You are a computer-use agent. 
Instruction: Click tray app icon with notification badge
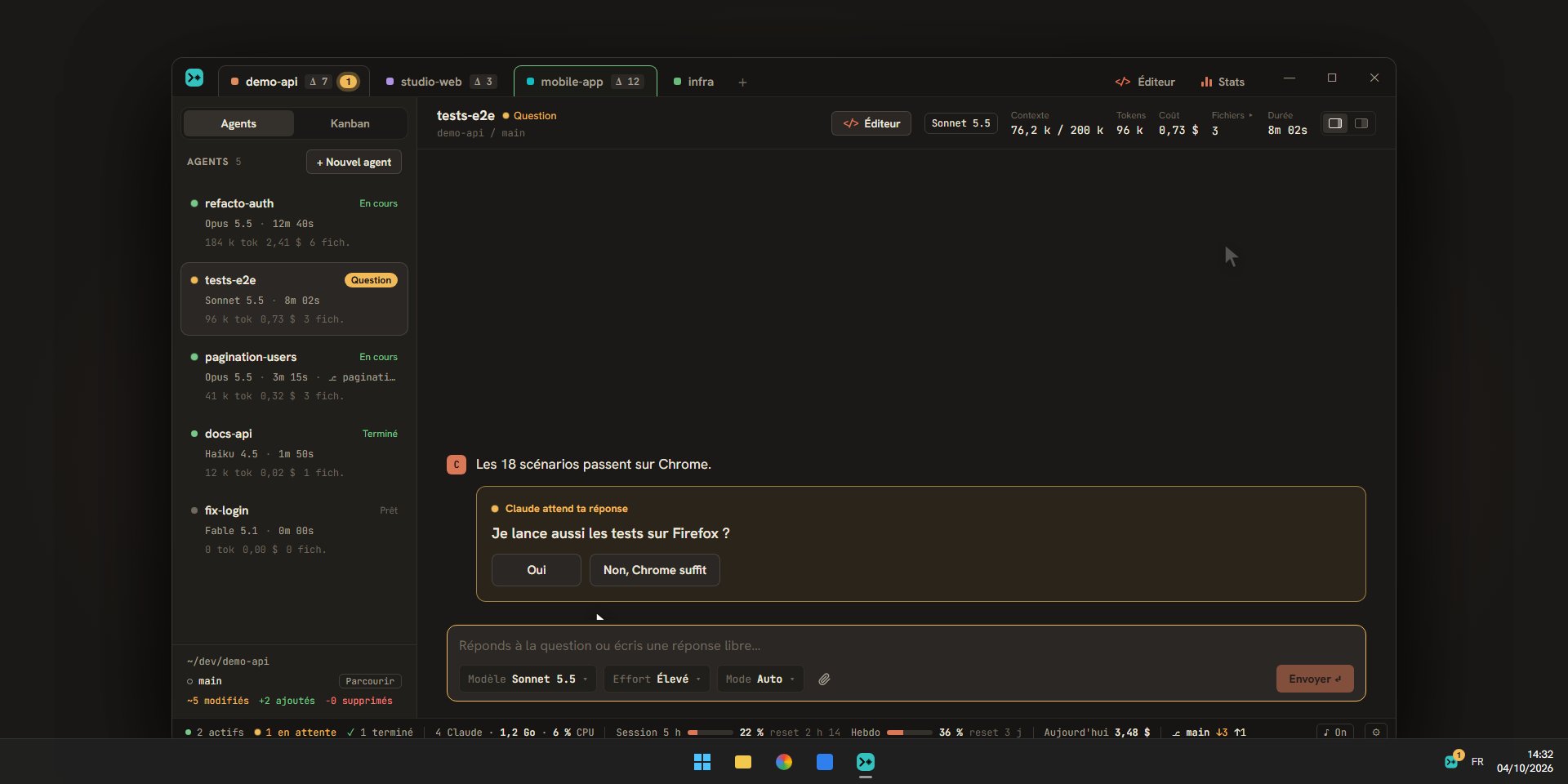(x=1453, y=760)
